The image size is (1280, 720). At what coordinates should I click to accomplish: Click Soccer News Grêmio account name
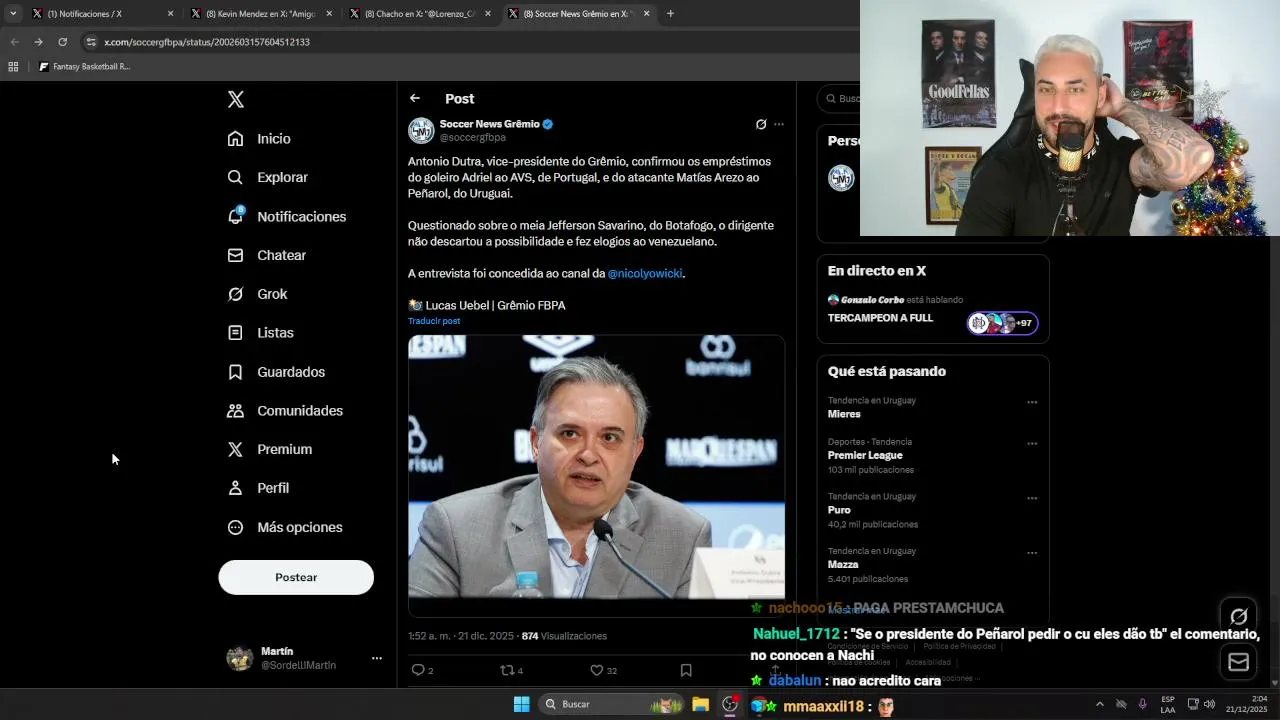489,124
